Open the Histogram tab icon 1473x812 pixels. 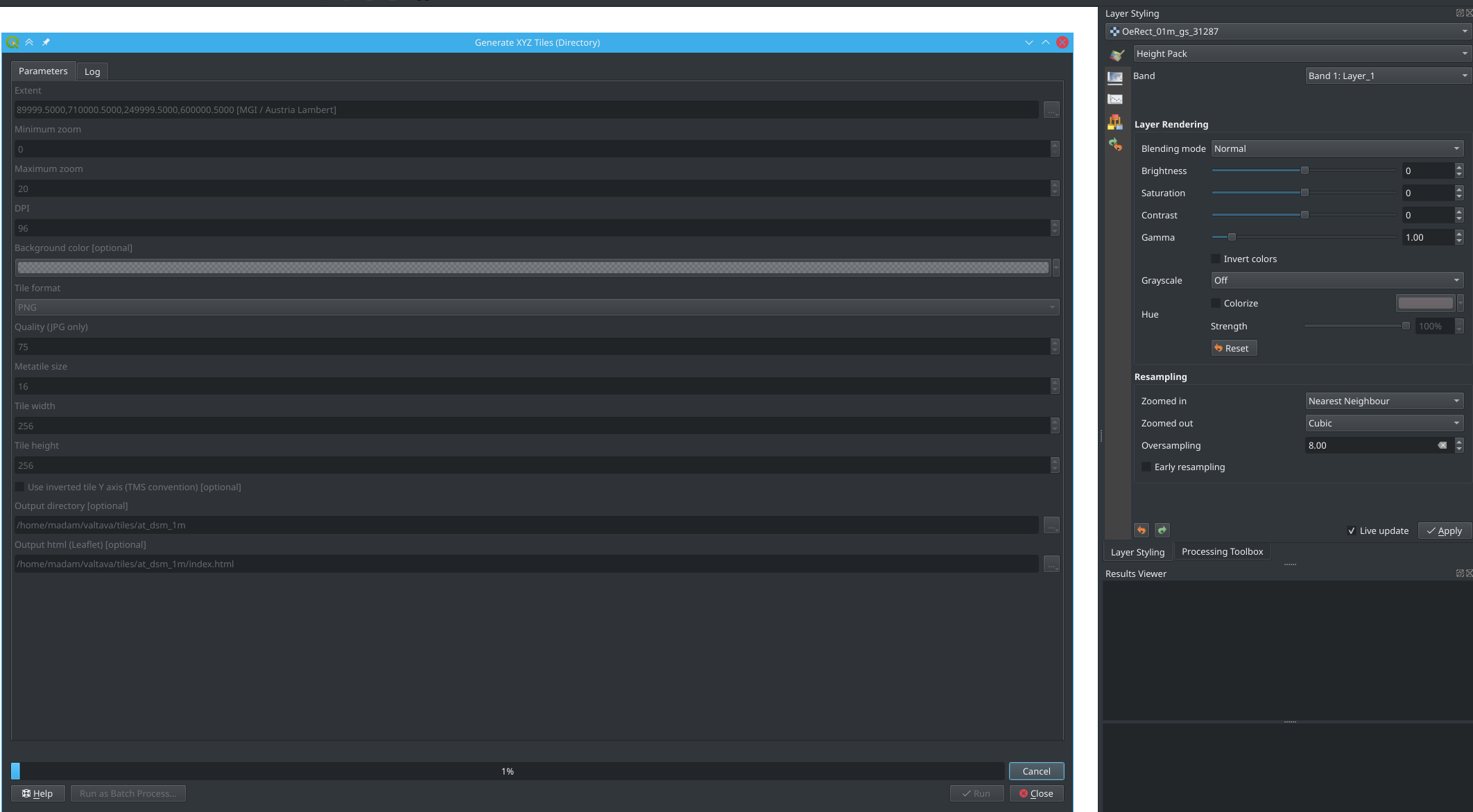tap(1115, 99)
